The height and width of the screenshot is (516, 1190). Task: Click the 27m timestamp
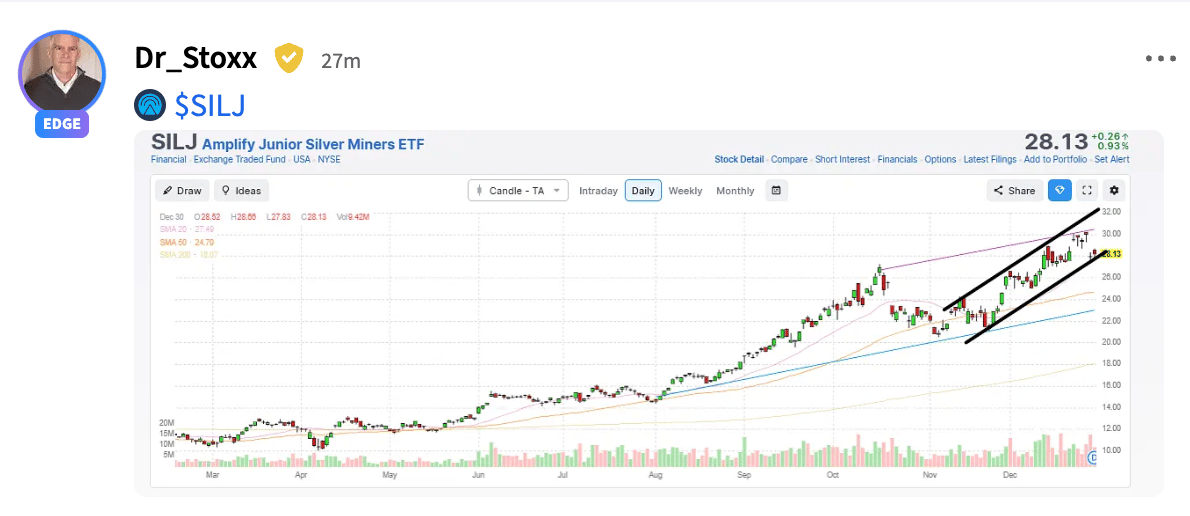click(341, 61)
